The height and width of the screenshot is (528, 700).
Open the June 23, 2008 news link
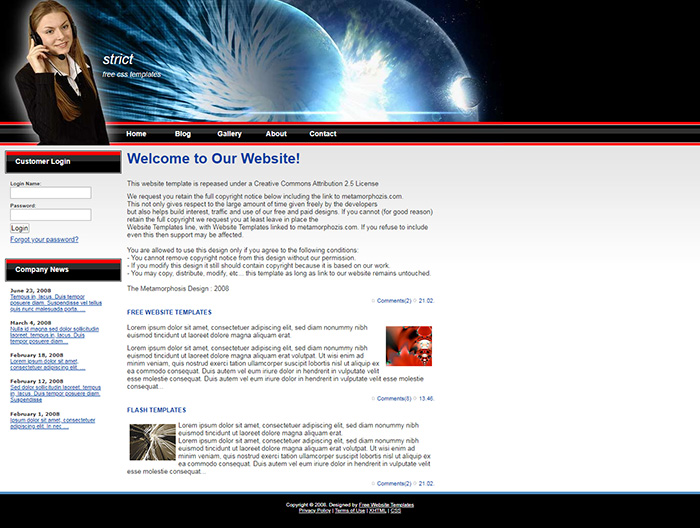[x=56, y=303]
